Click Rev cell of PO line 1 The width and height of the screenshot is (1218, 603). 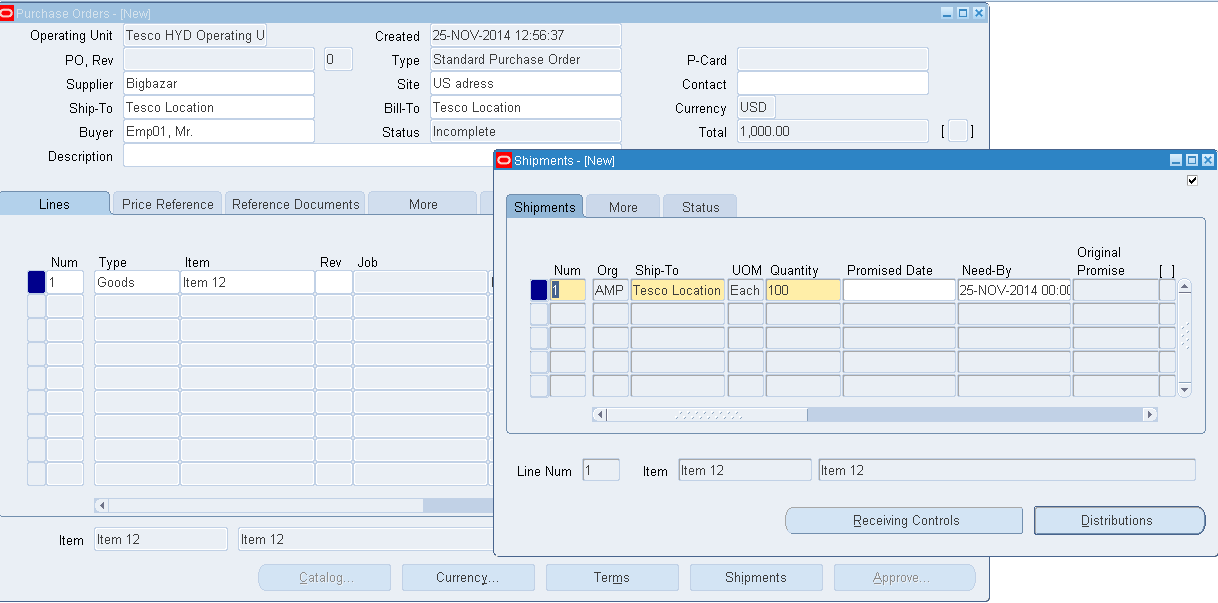pyautogui.click(x=334, y=282)
